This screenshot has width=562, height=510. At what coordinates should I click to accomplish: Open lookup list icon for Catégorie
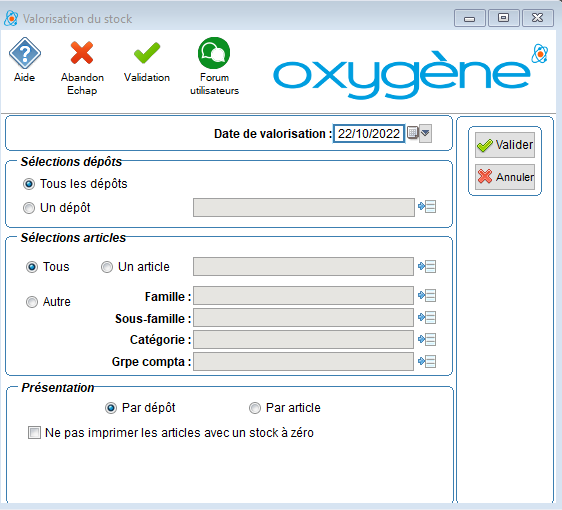427,339
